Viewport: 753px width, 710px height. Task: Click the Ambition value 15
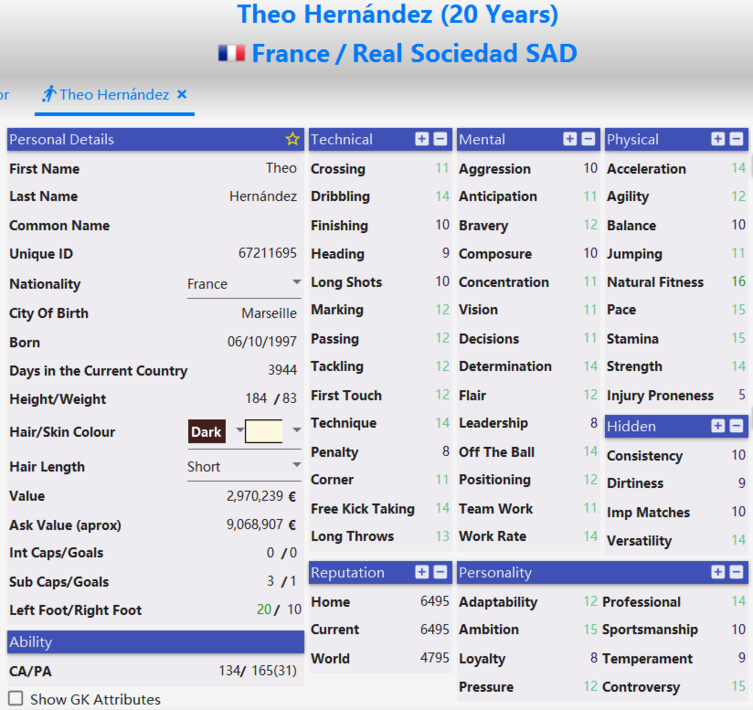[590, 629]
